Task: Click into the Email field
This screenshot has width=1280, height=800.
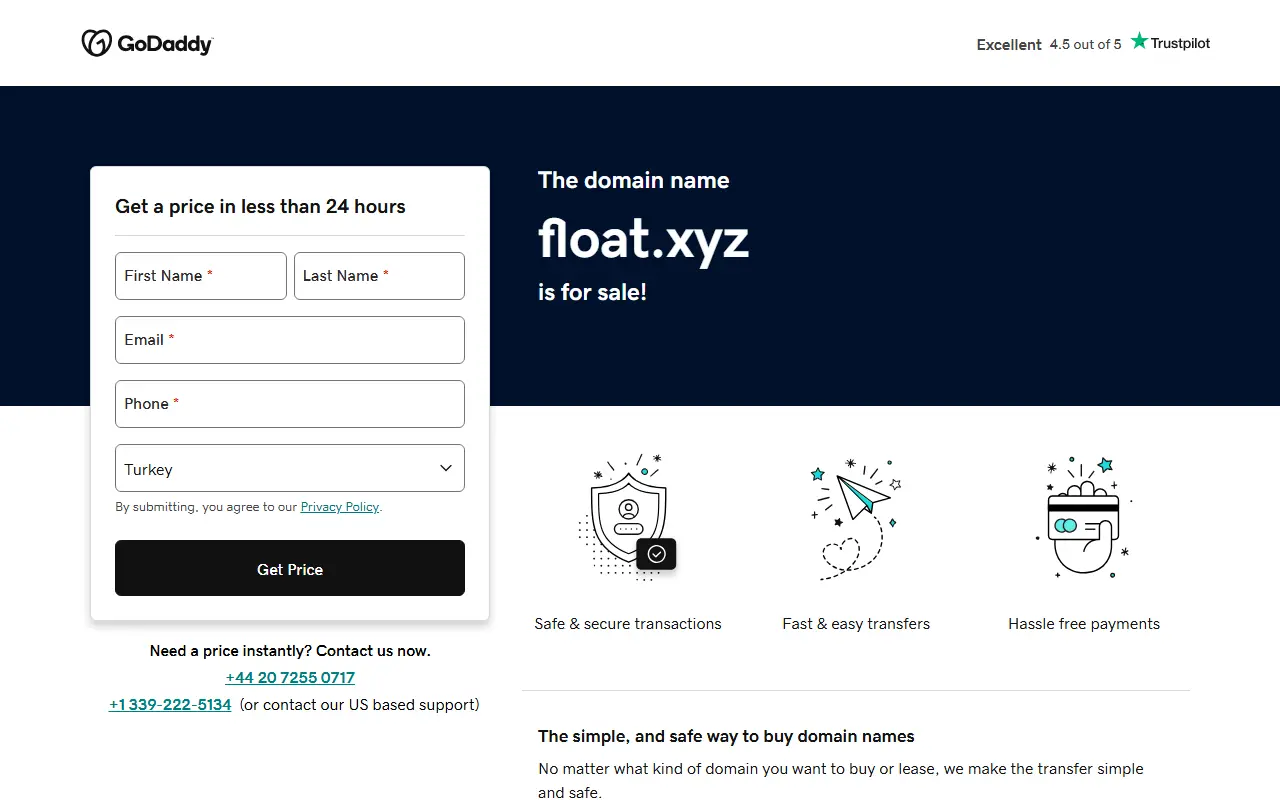Action: (x=290, y=340)
